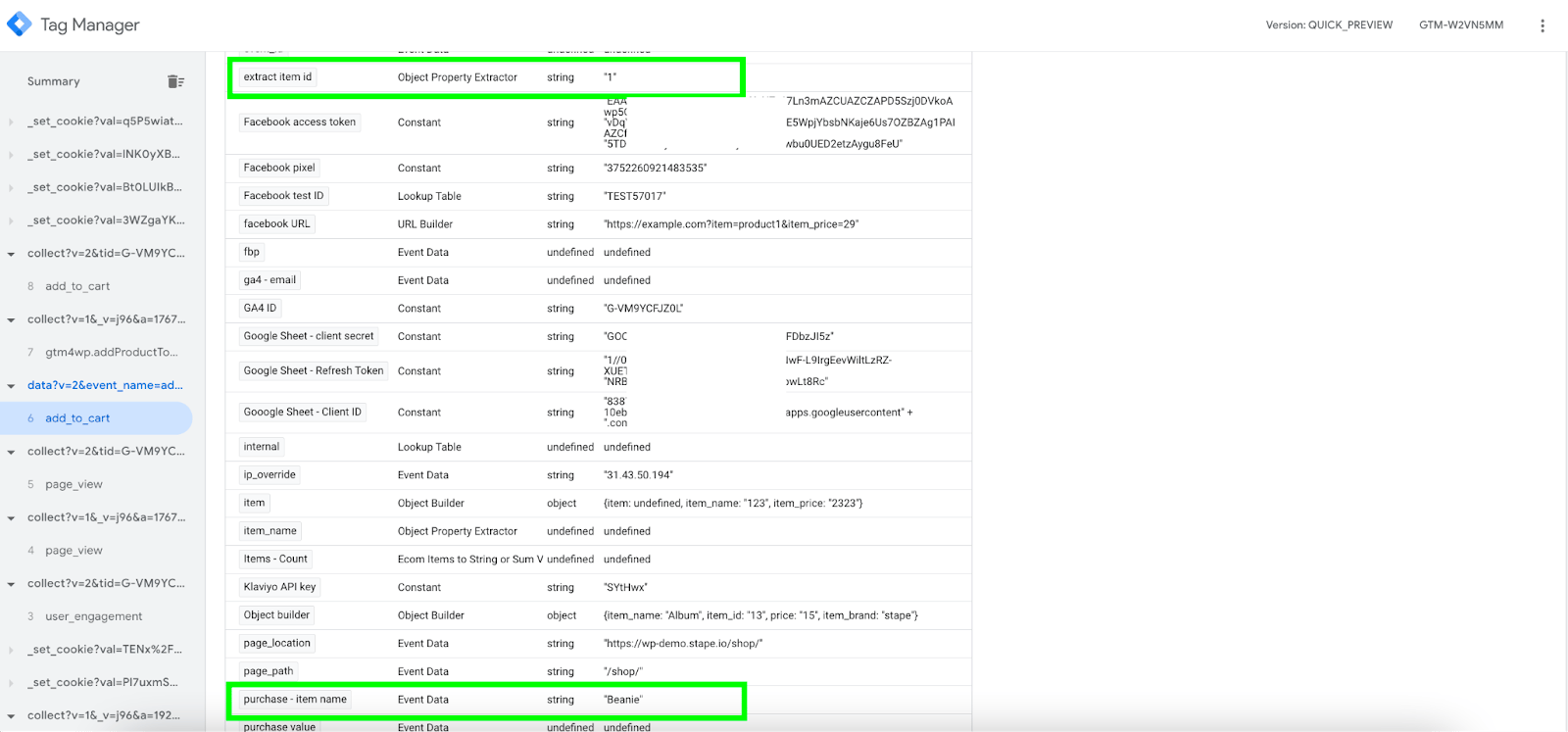The image size is (1568, 732).
Task: Open the 'extract item id' variable
Action: (277, 76)
